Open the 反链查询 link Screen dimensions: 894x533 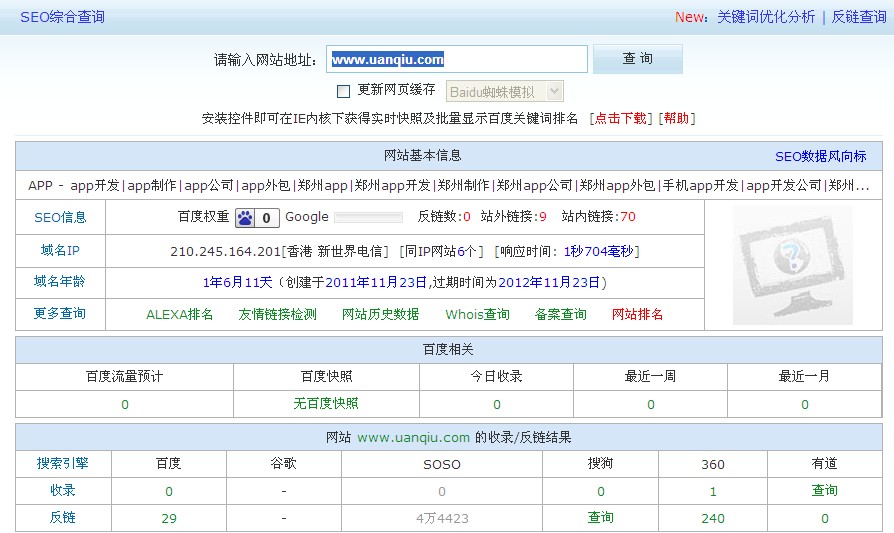859,17
